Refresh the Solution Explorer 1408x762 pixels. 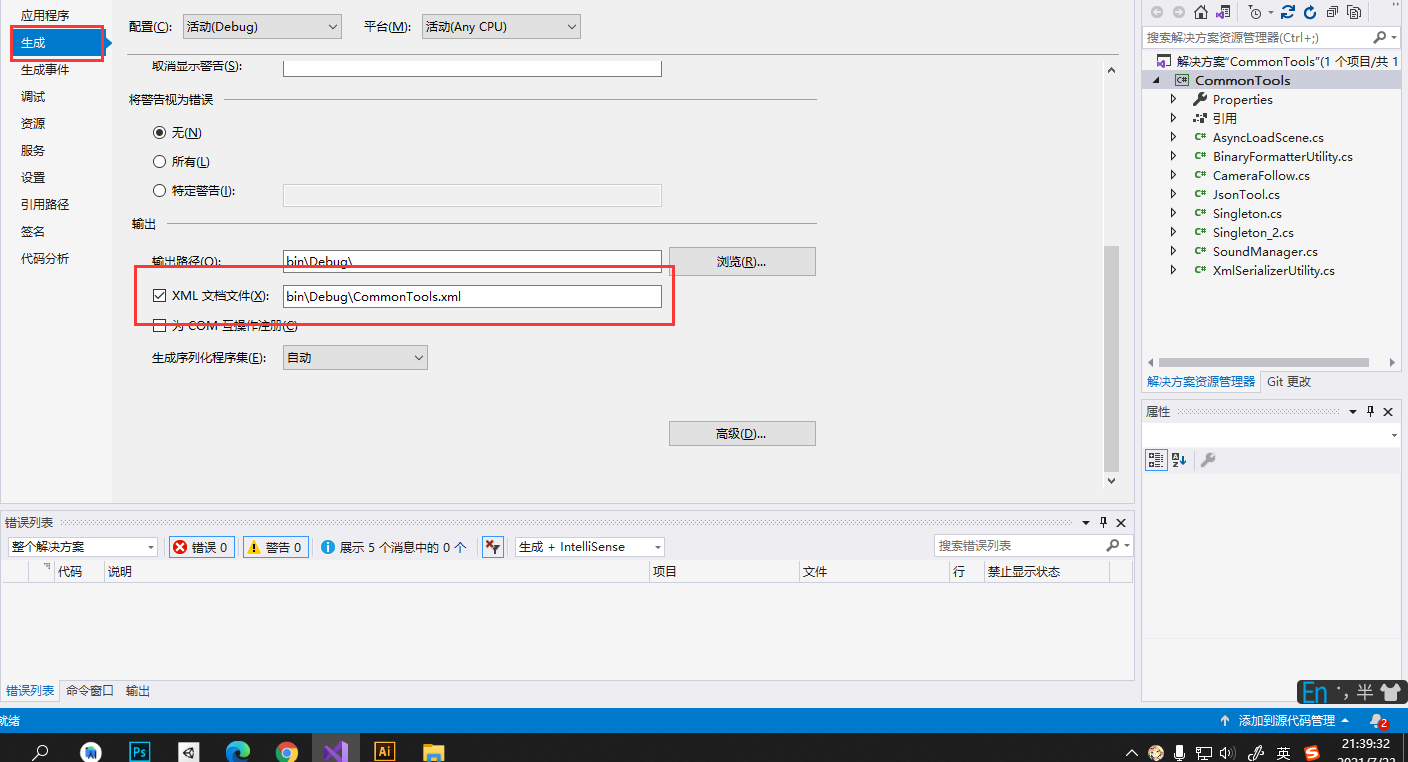(x=1310, y=12)
